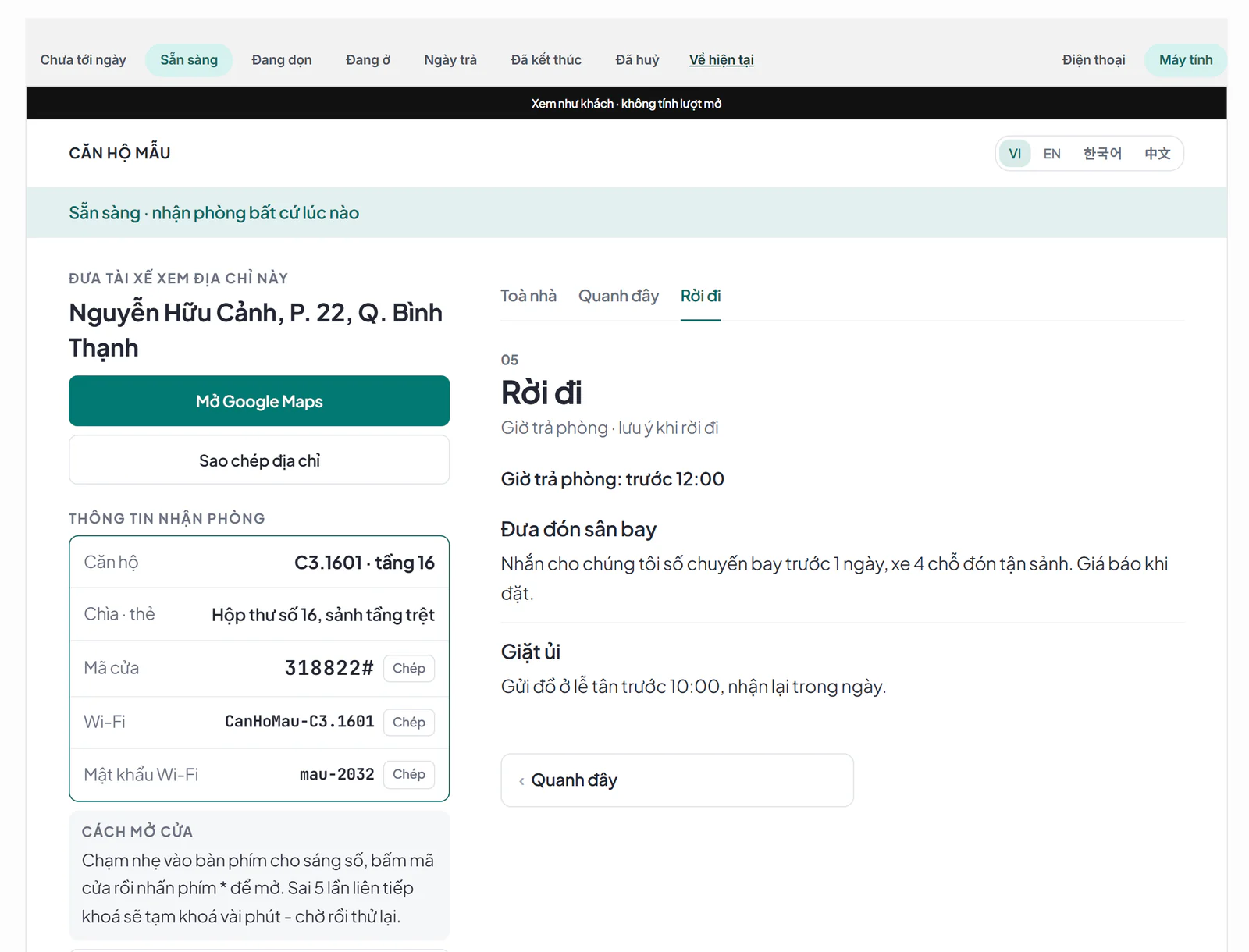Viewport: 1249px width, 952px height.
Task: Click the 'CÁCH MỞ CỬA' instructions heading
Action: [x=137, y=832]
